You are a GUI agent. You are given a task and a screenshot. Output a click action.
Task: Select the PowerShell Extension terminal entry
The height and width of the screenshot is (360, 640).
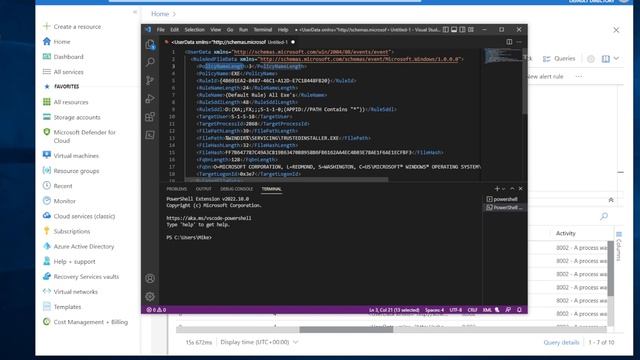click(504, 207)
